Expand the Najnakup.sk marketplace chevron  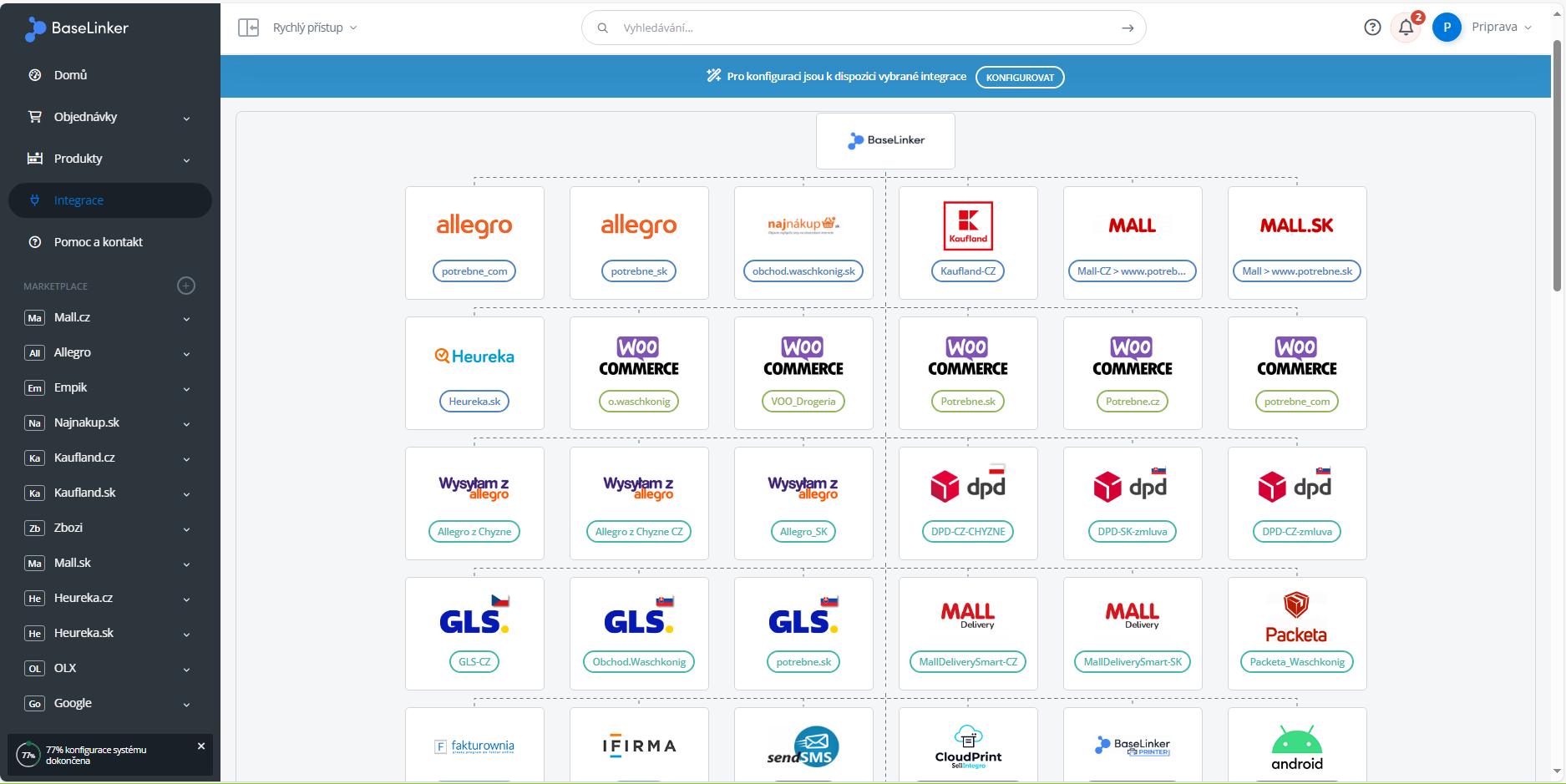click(186, 423)
